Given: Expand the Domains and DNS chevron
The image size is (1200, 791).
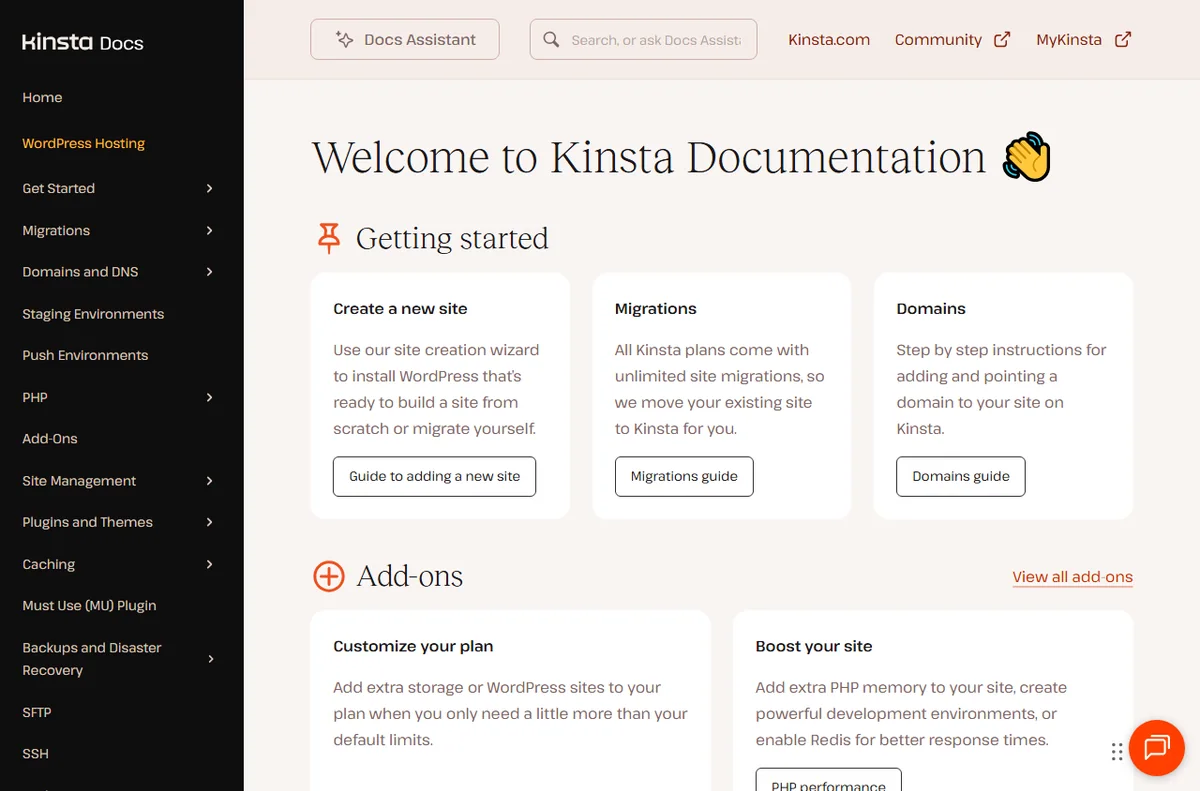Looking at the screenshot, I should pos(209,272).
